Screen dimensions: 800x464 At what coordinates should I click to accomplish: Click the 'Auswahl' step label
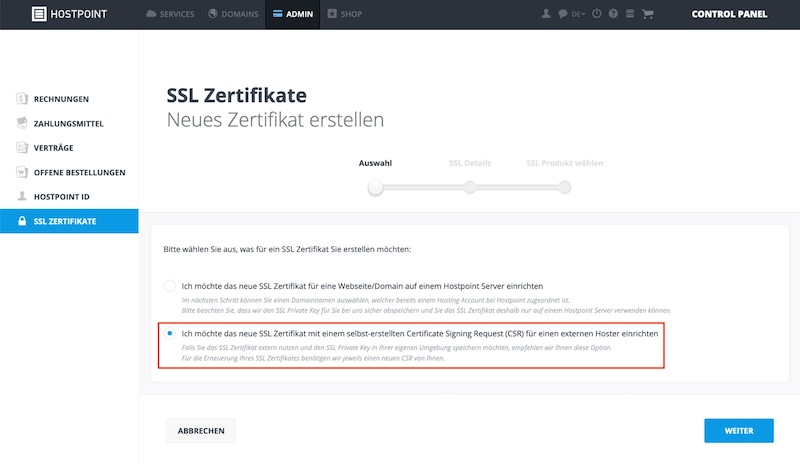(x=376, y=163)
